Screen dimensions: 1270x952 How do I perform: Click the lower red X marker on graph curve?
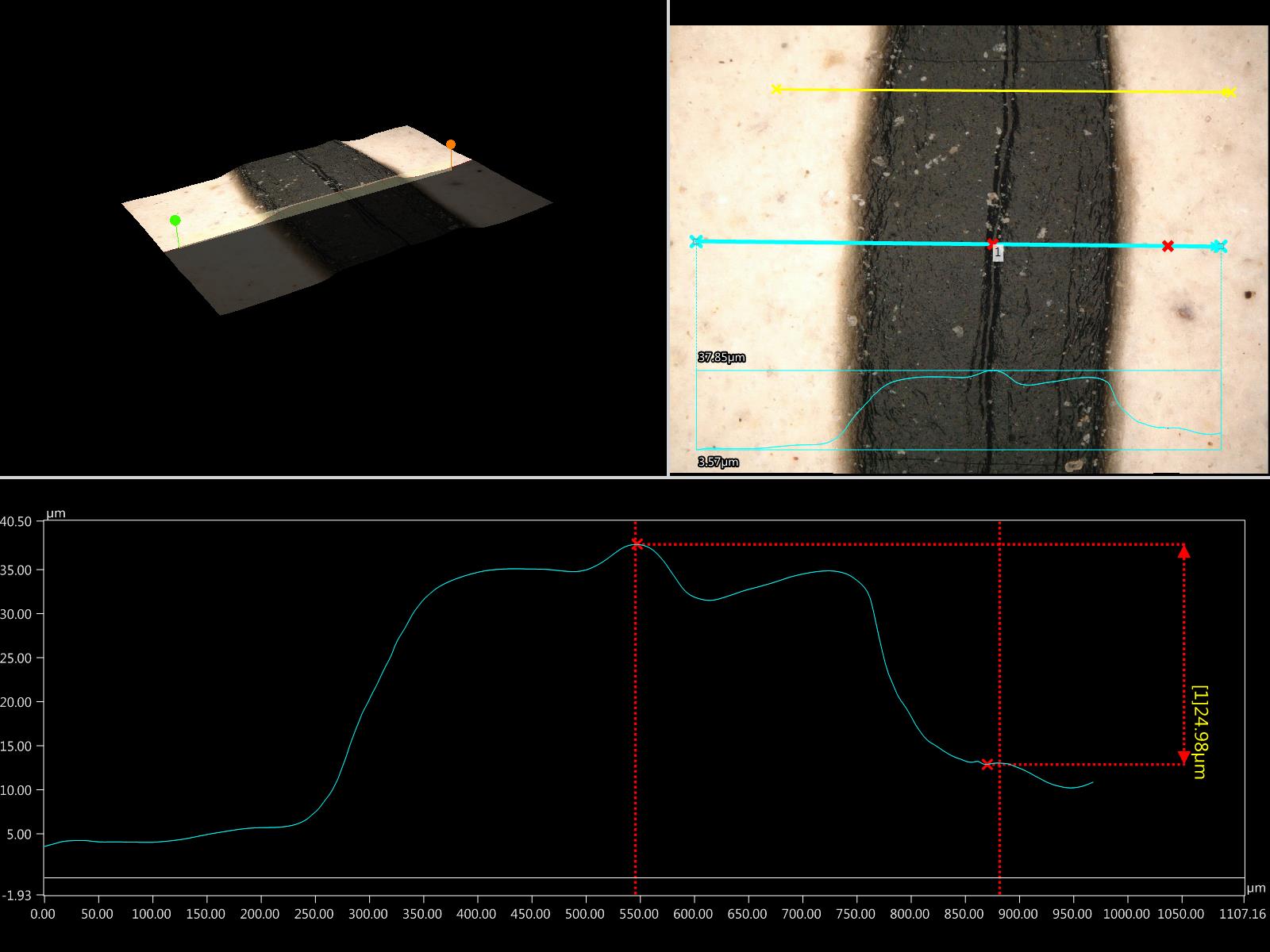(x=987, y=765)
